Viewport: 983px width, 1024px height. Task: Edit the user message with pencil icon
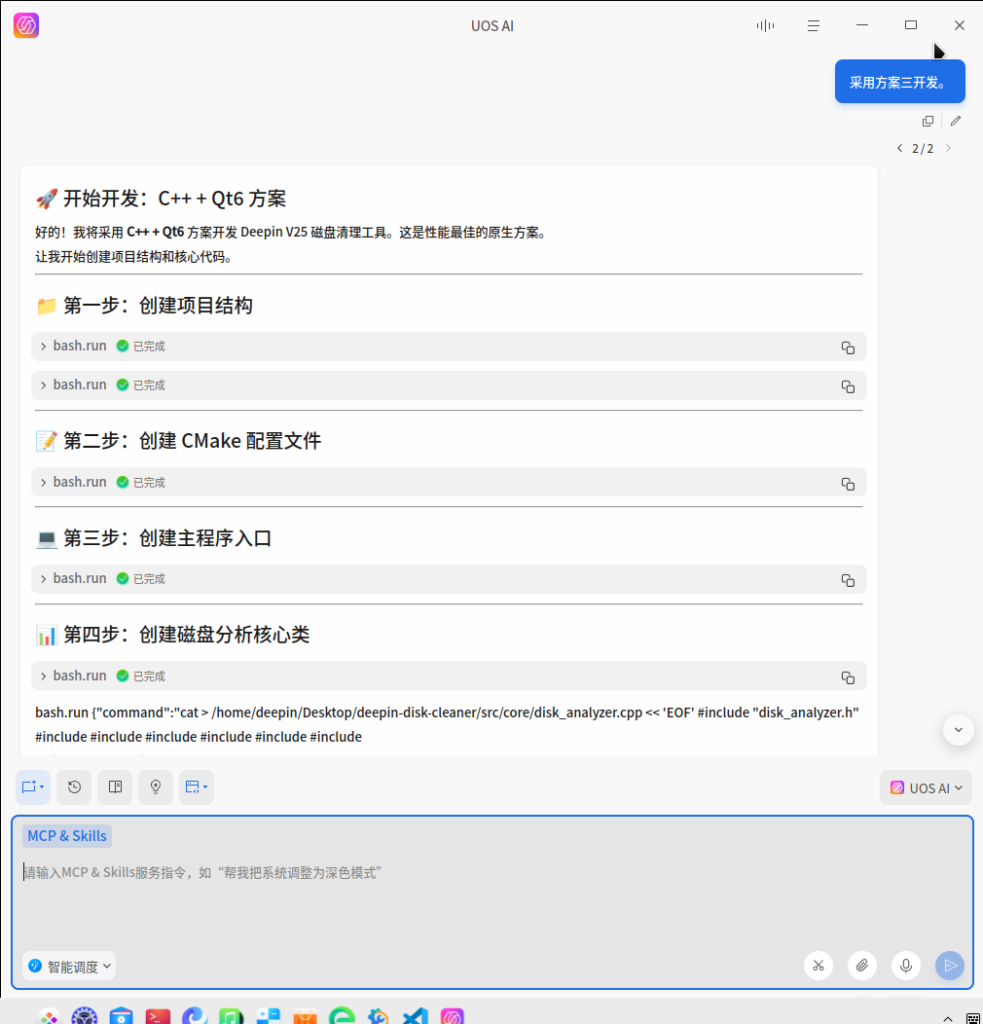tap(956, 121)
